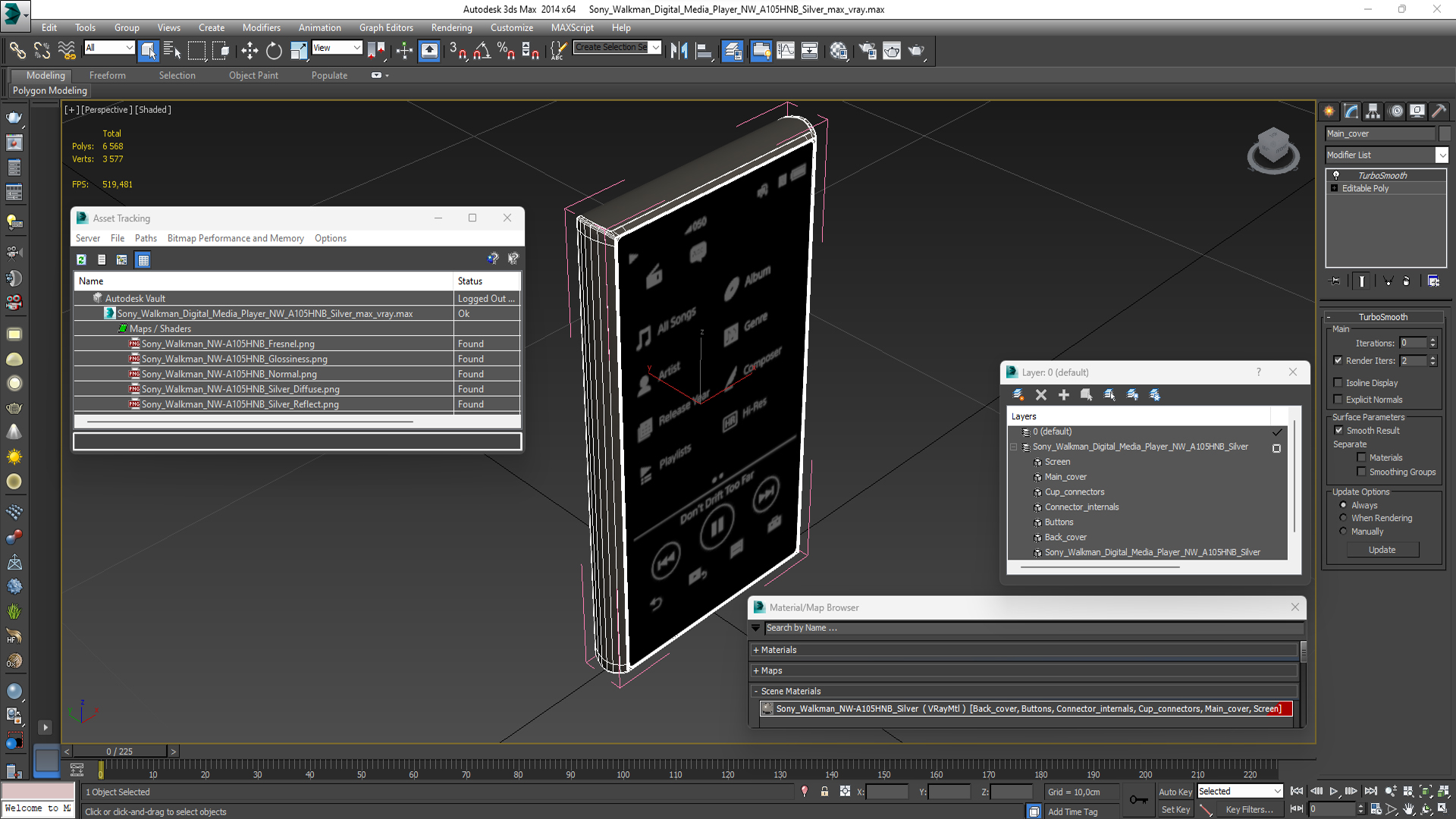The width and height of the screenshot is (1456, 819).
Task: Open the Align tool
Action: [704, 51]
